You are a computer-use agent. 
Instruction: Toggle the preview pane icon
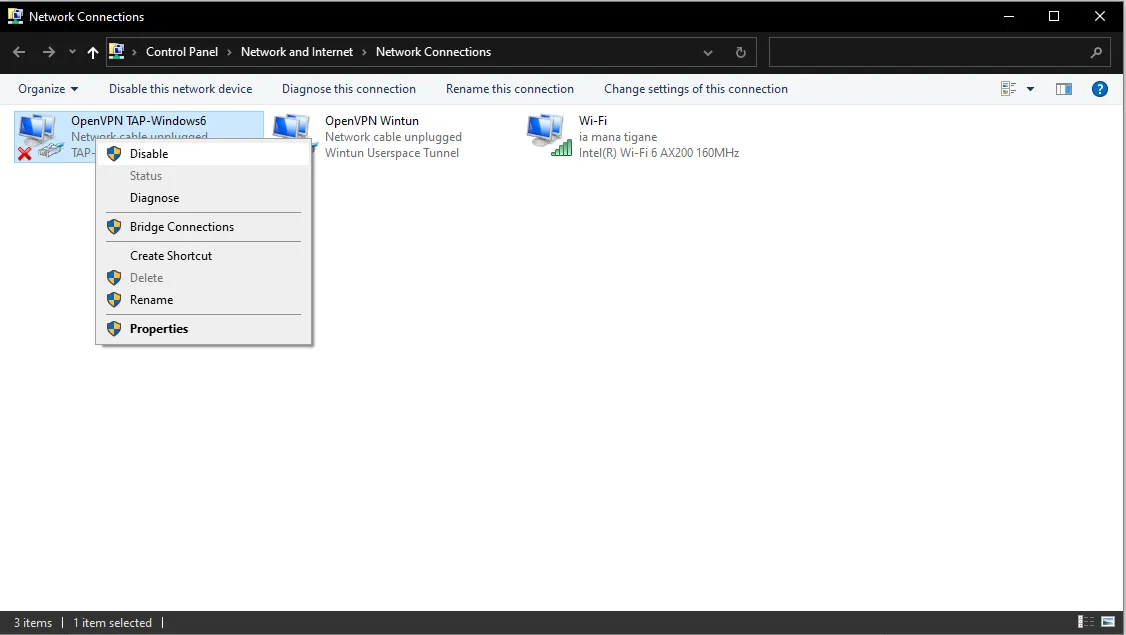pos(1064,89)
